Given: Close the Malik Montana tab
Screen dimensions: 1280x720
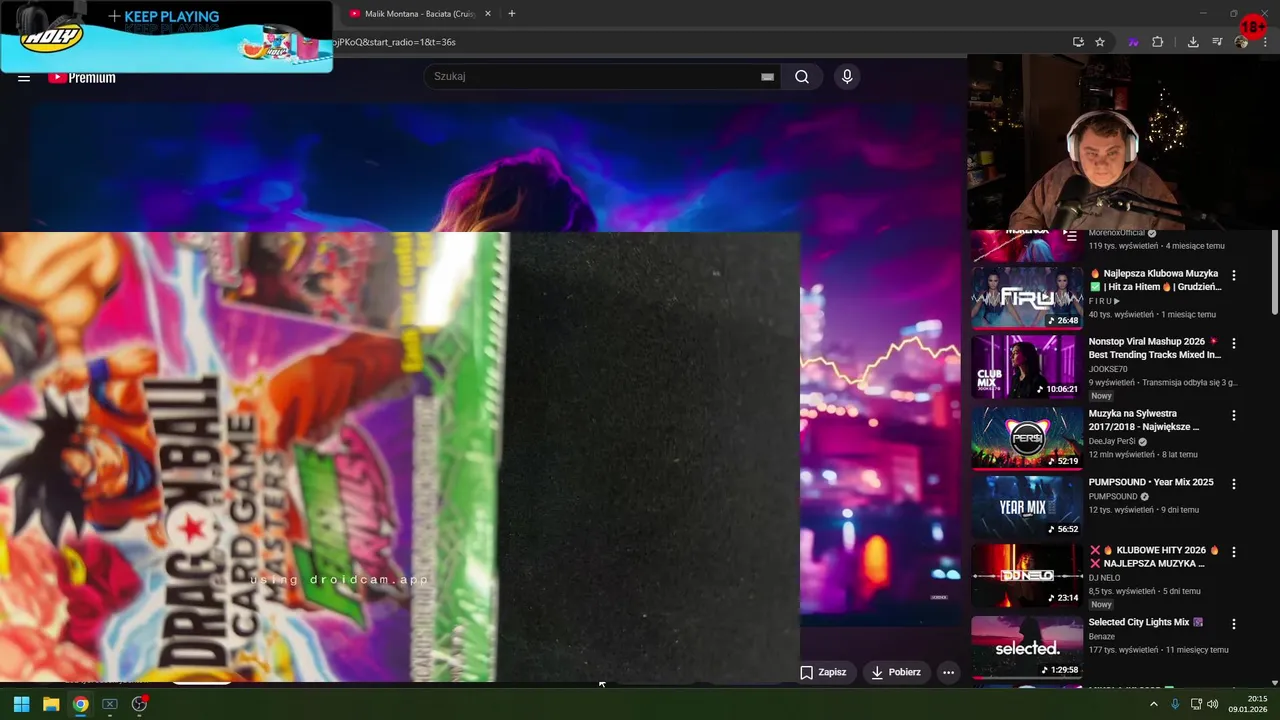Looking at the screenshot, I should [x=488, y=14].
